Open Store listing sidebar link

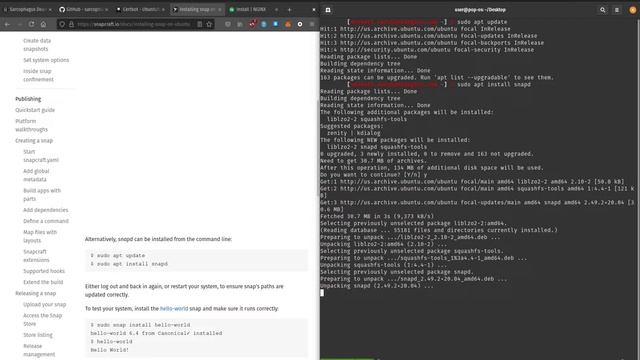[x=38, y=335]
